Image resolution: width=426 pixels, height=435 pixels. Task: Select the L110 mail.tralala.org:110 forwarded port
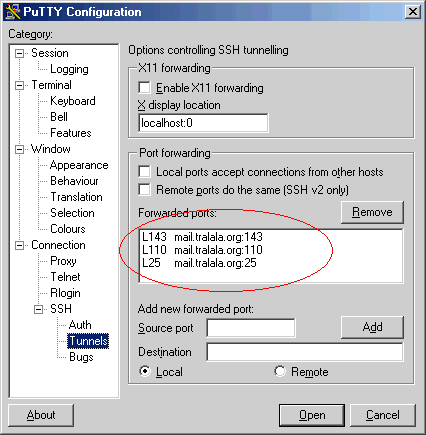coord(202,250)
